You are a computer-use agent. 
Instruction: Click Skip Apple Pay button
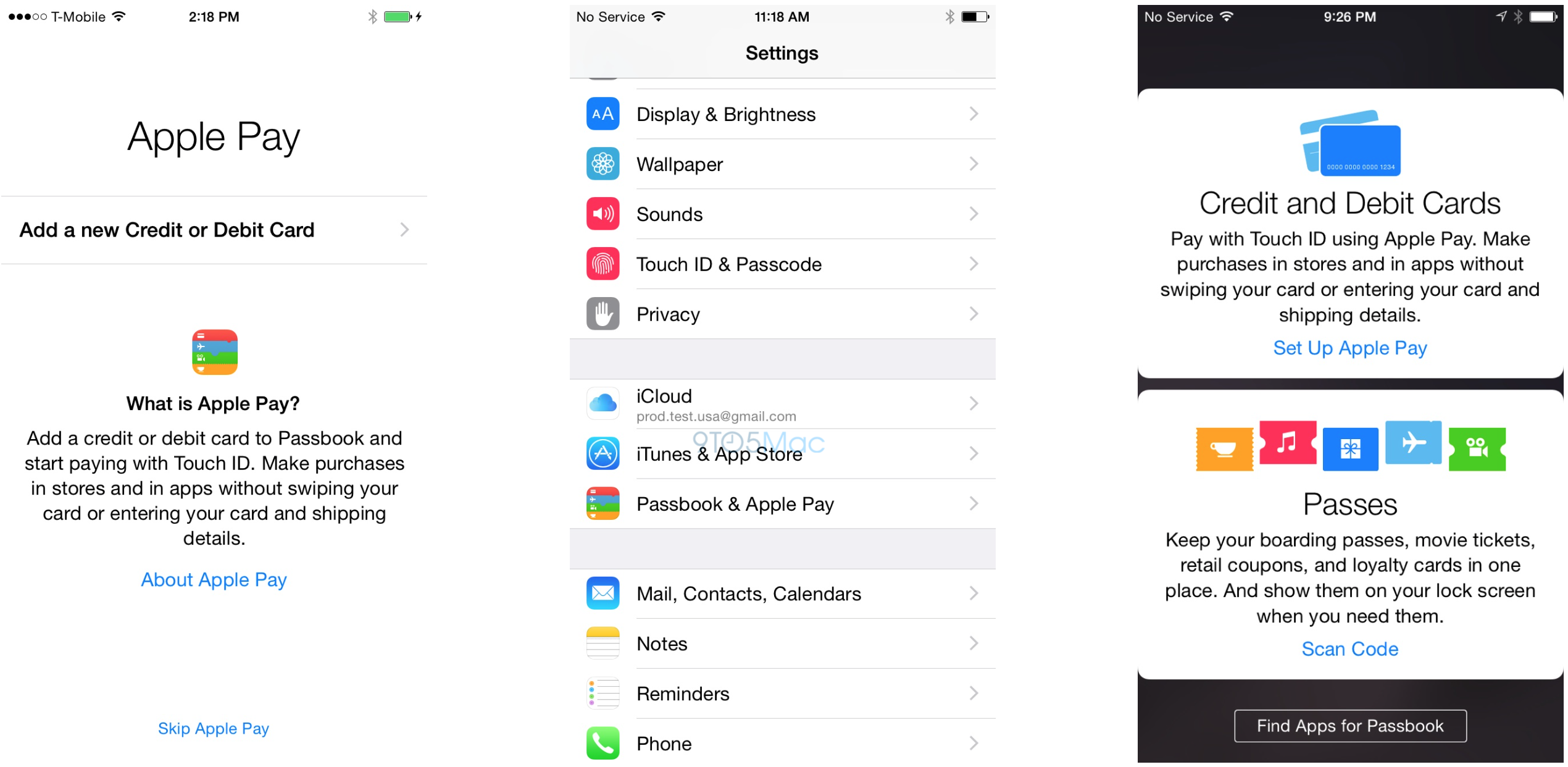coord(213,724)
